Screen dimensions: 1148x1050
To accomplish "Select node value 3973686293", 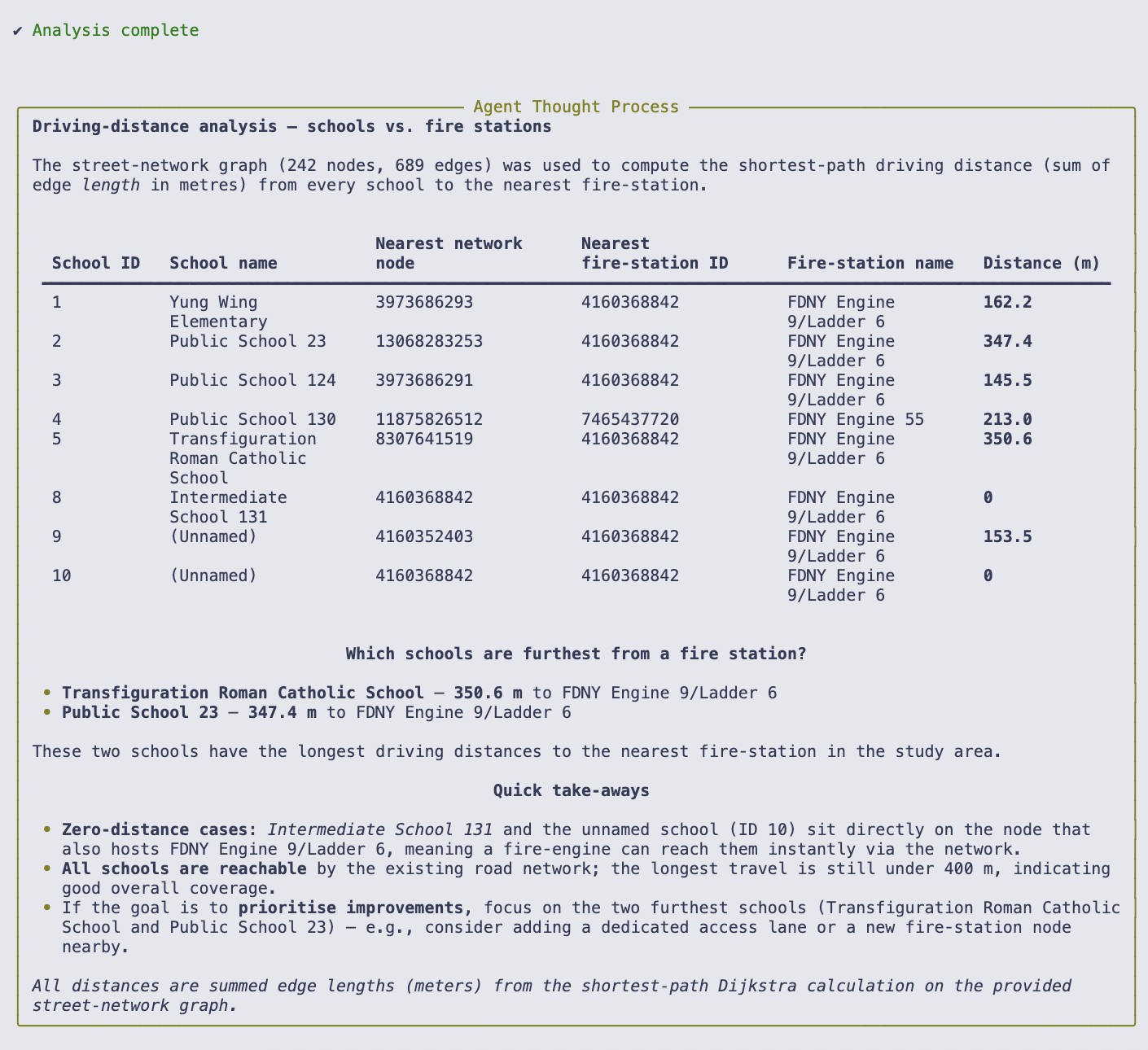I will 424,302.
